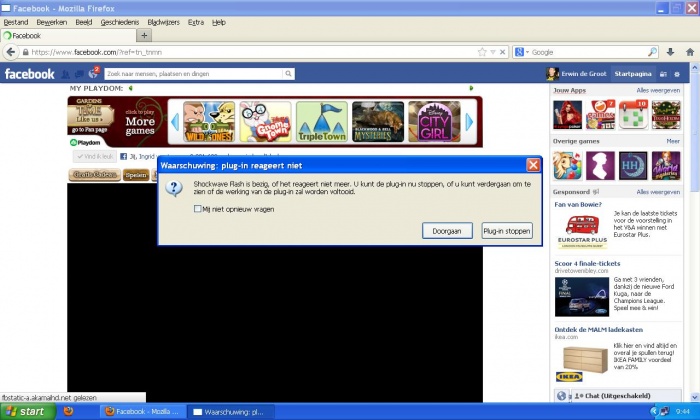Viewport: 700px width, 420px height.
Task: Stop page loading with the X icon
Action: [x=502, y=52]
